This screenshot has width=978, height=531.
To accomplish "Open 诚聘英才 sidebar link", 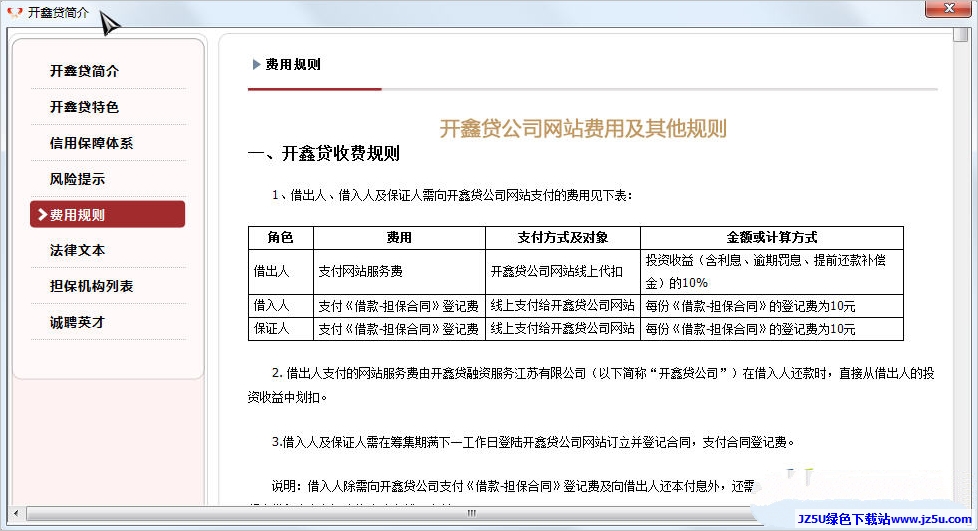I will click(x=77, y=322).
